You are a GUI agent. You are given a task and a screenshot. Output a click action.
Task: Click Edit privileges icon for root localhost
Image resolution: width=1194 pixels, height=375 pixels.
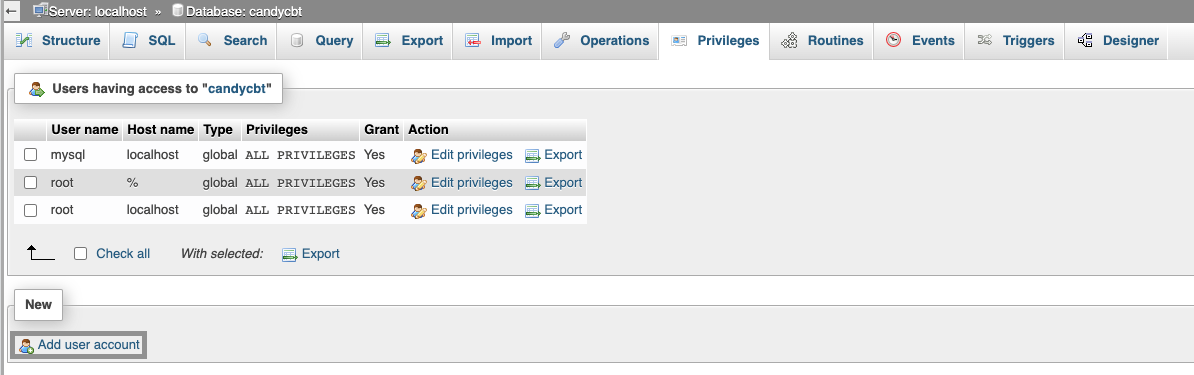[419, 210]
